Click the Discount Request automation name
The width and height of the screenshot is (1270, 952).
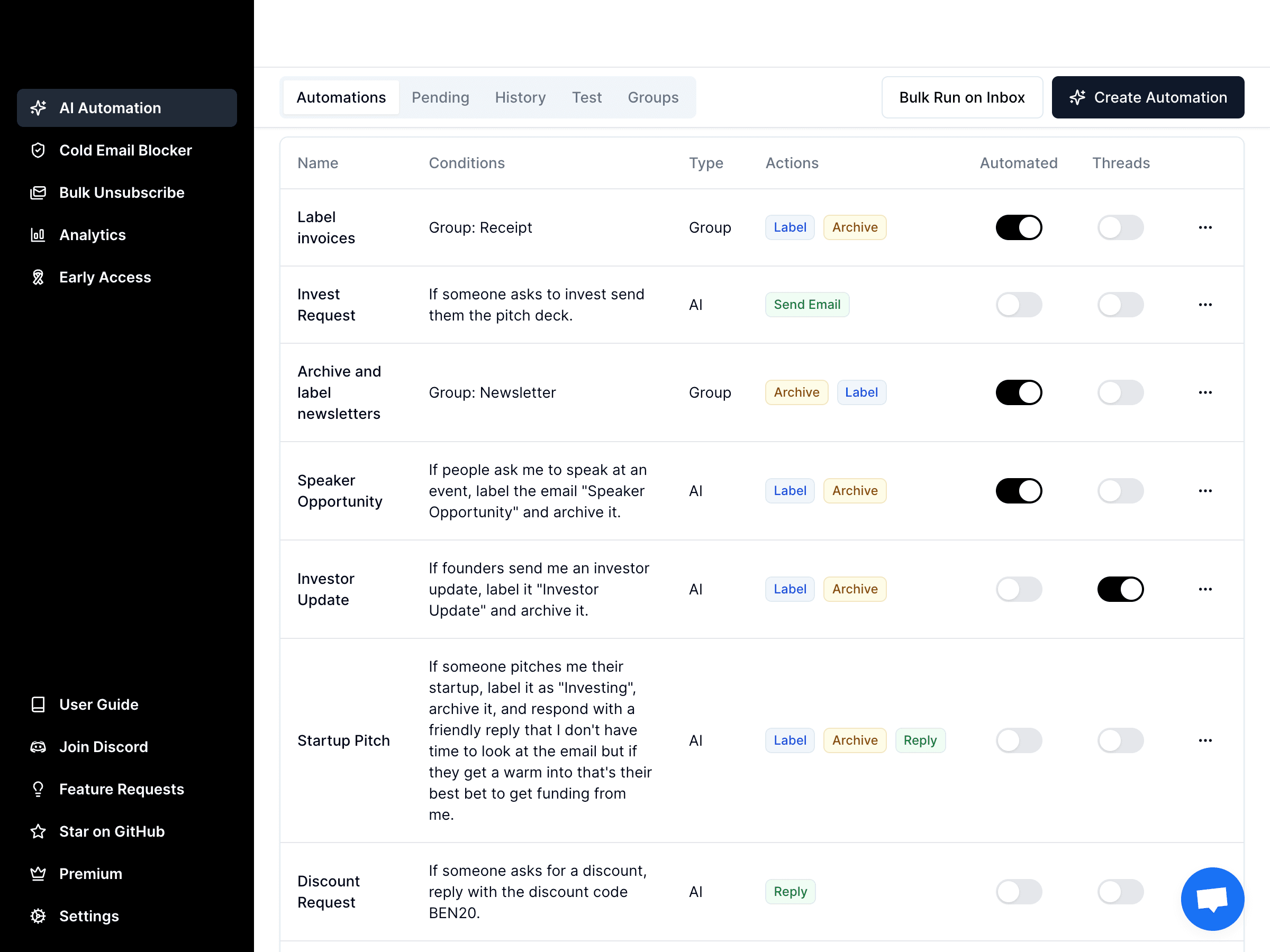[329, 892]
